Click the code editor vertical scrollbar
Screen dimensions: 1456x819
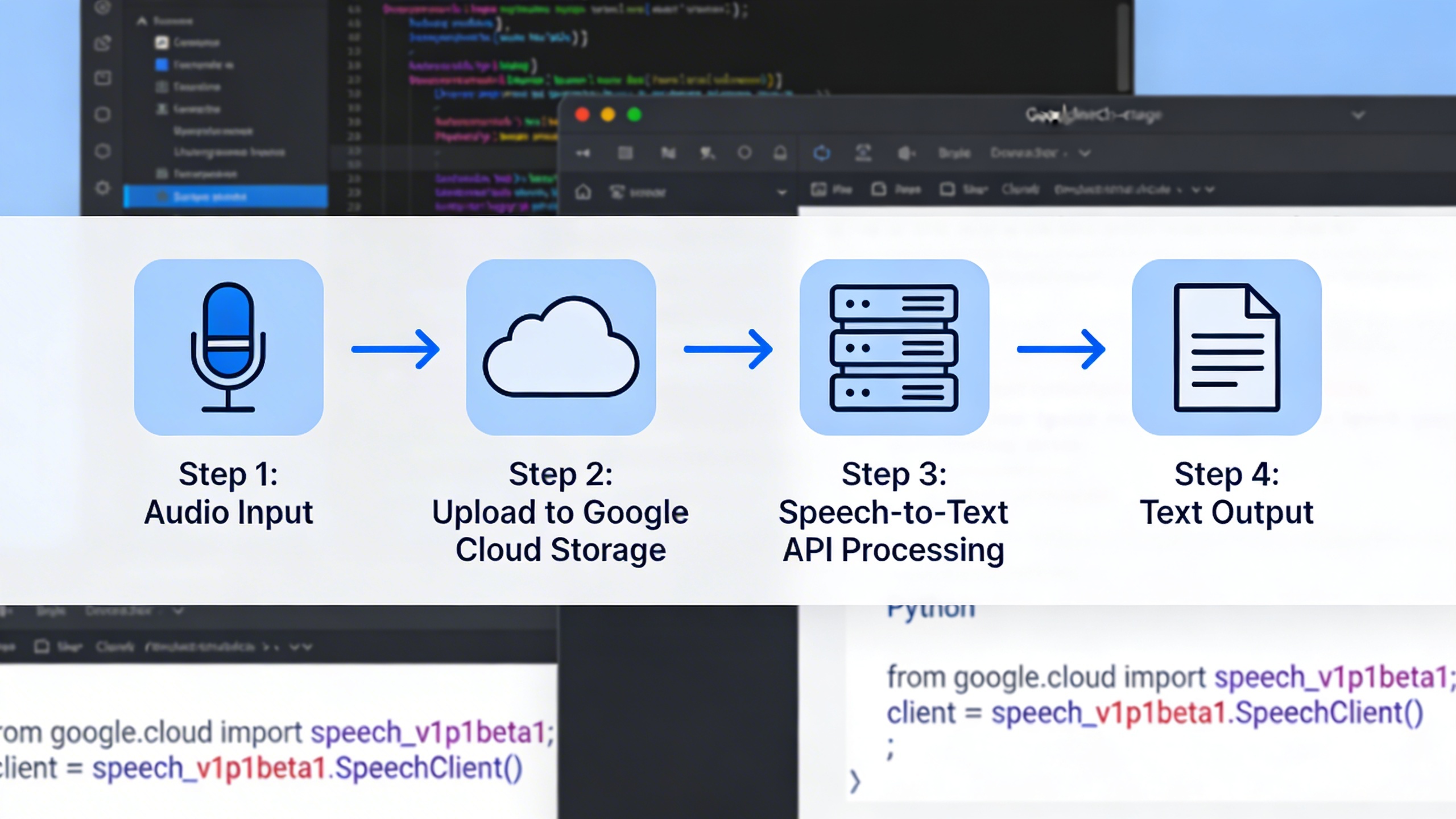[1123, 45]
